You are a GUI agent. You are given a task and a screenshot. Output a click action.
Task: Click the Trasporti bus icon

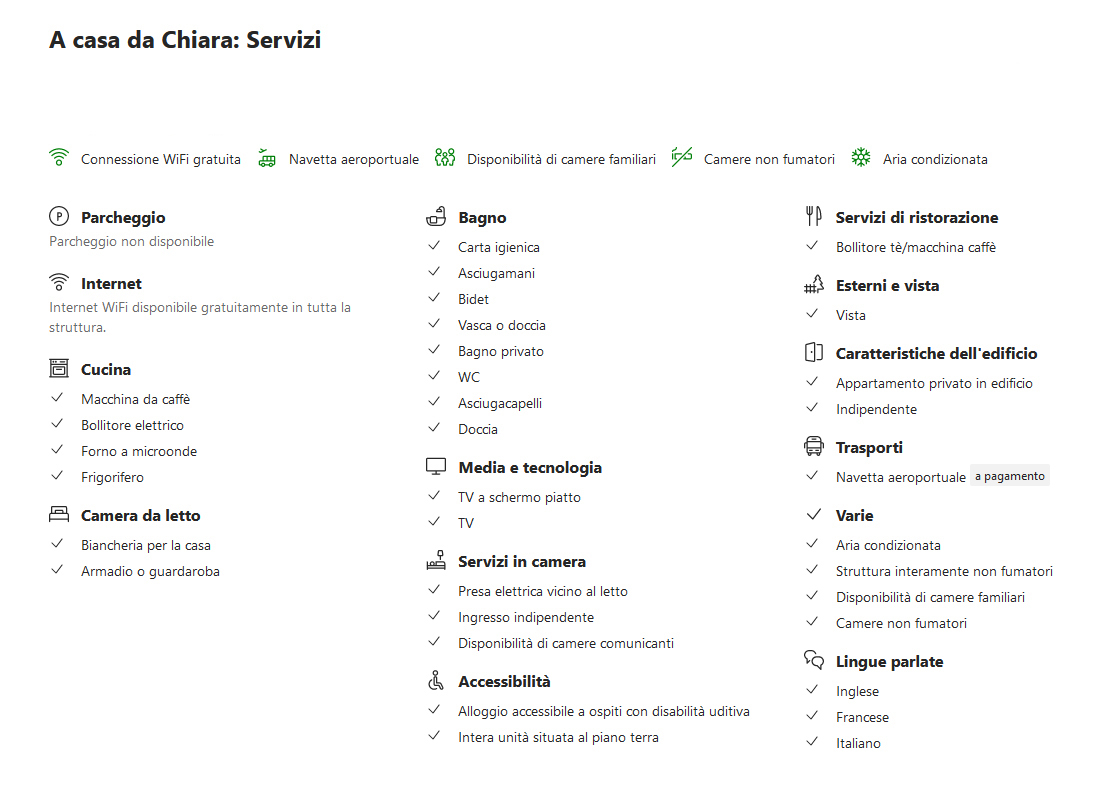click(x=813, y=446)
